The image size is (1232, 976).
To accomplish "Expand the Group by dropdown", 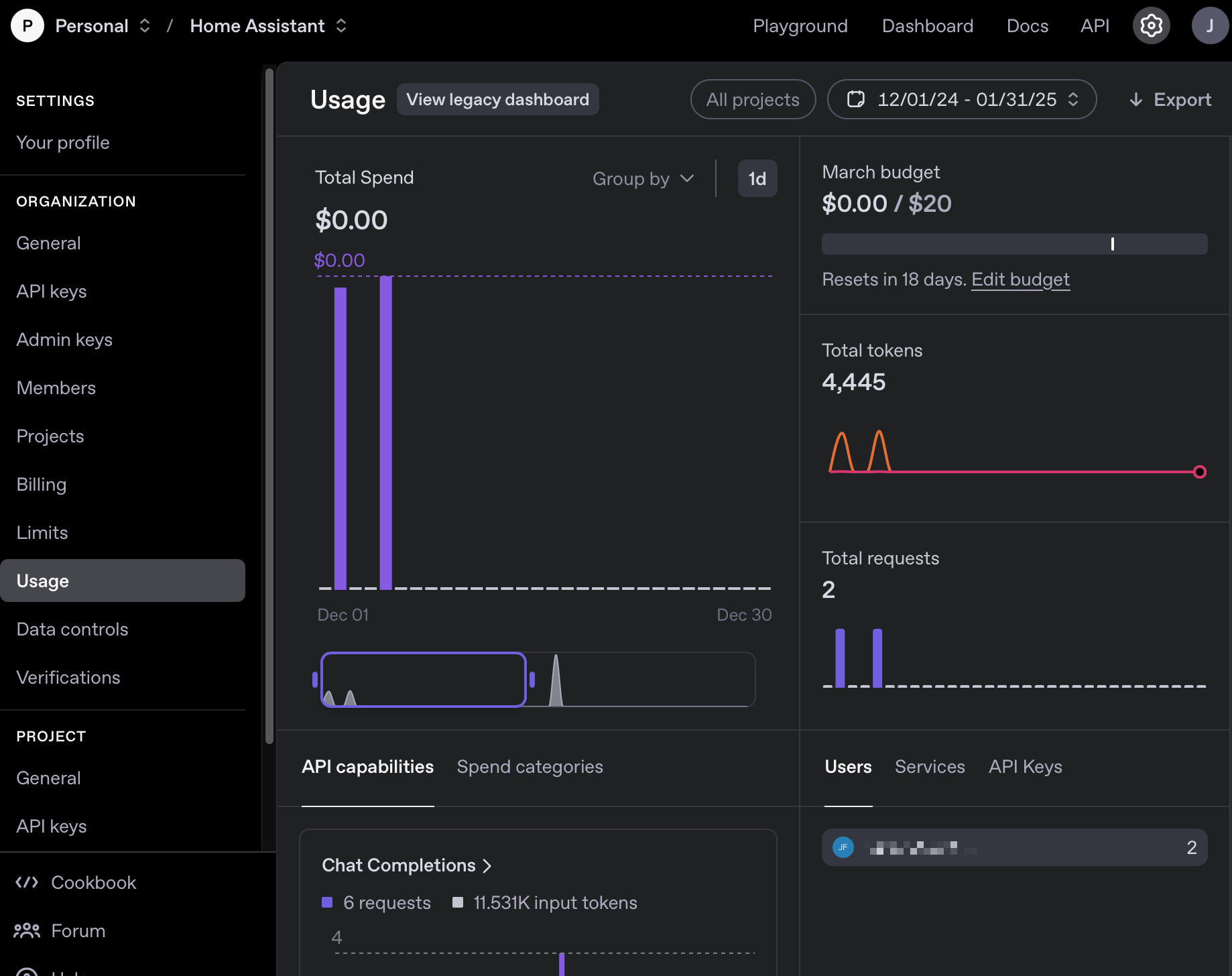I will [642, 178].
